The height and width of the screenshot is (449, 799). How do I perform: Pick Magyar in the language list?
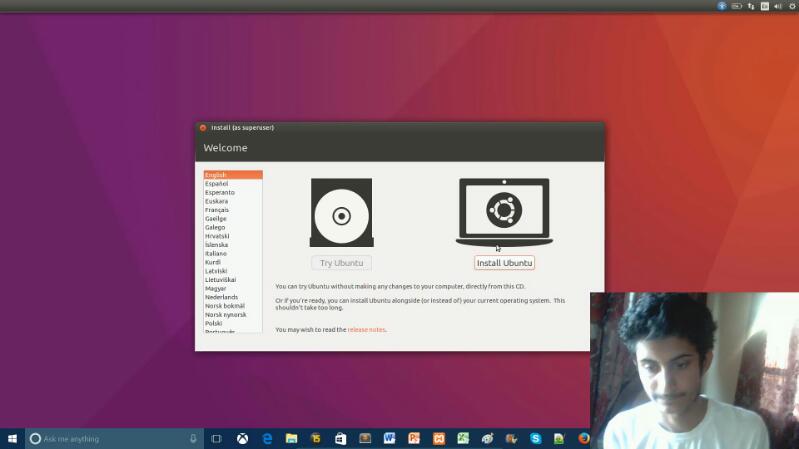pyautogui.click(x=233, y=288)
